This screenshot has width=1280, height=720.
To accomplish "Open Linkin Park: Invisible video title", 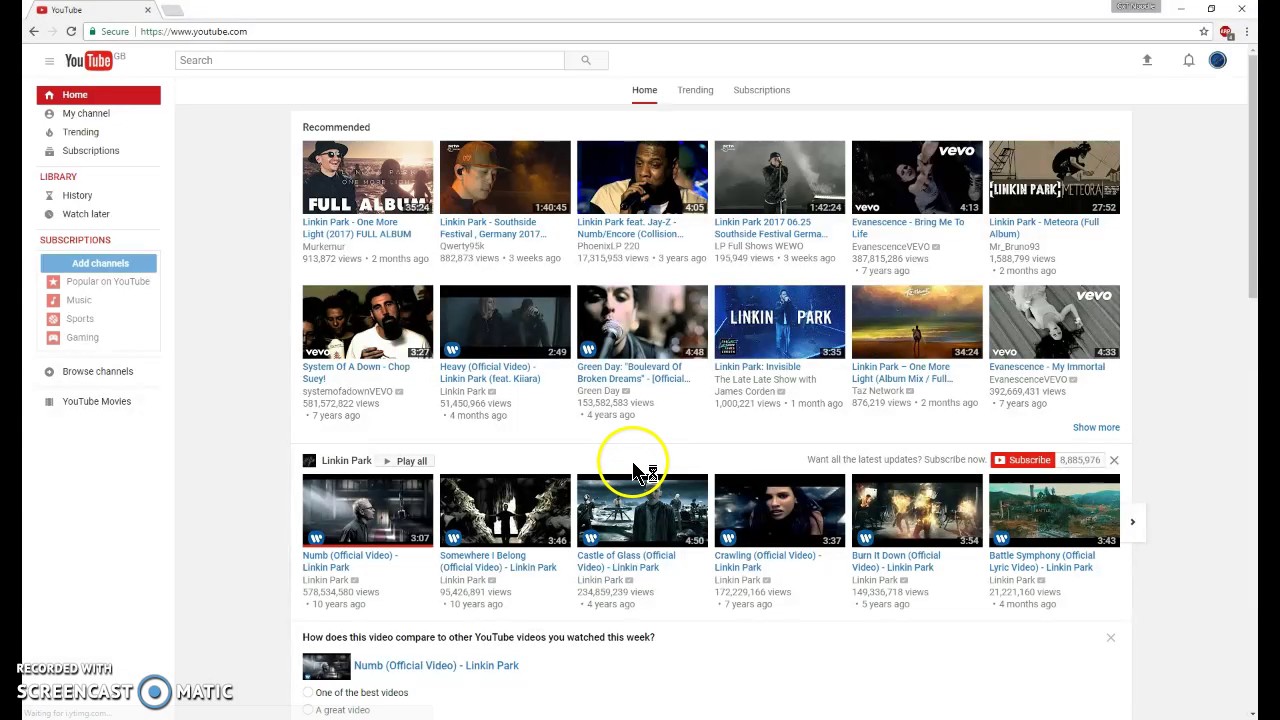I will [757, 367].
